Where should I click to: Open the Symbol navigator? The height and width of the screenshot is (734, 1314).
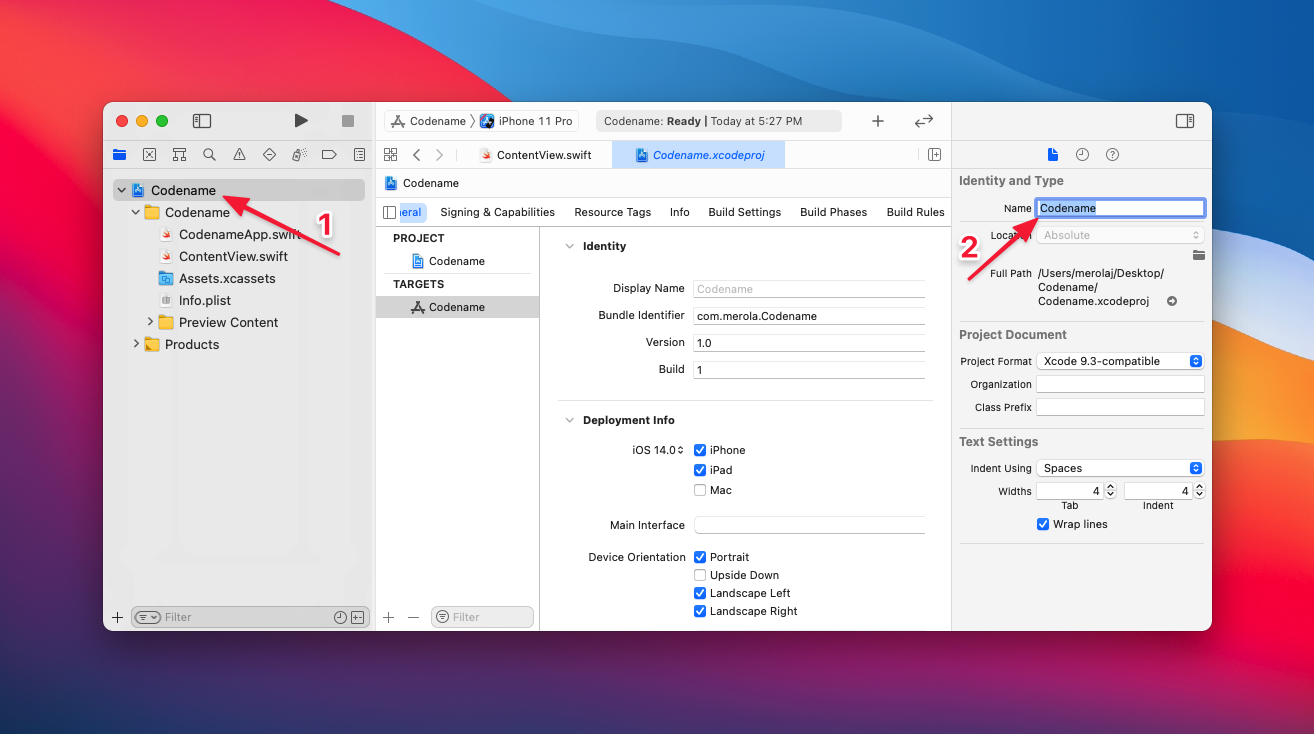179,155
